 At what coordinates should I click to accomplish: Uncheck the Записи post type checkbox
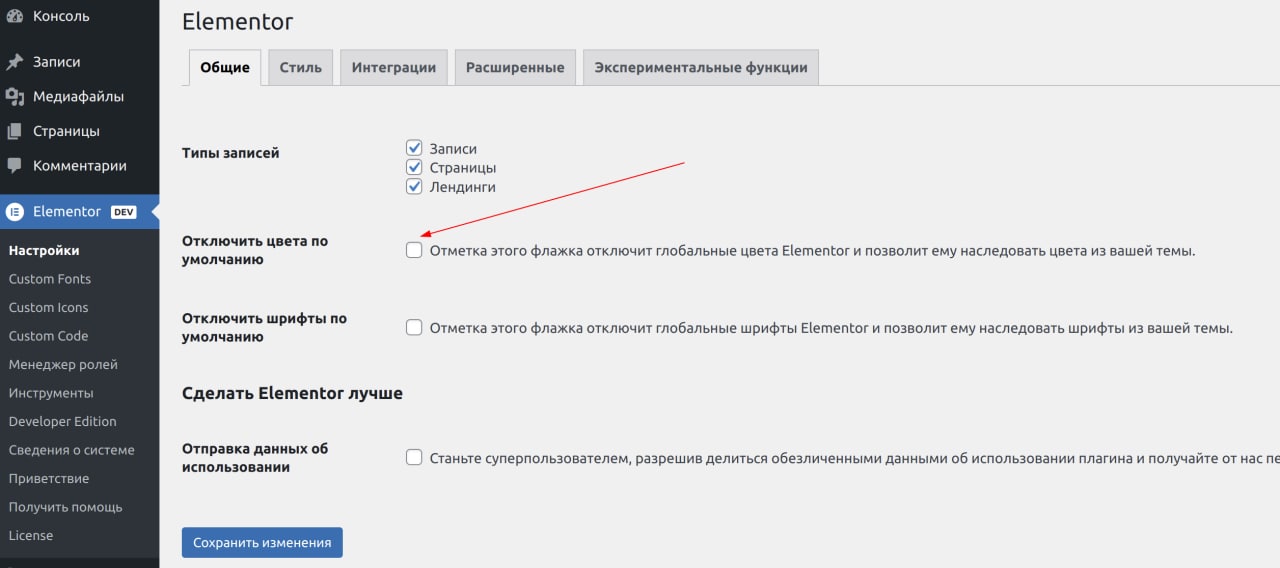tap(414, 148)
